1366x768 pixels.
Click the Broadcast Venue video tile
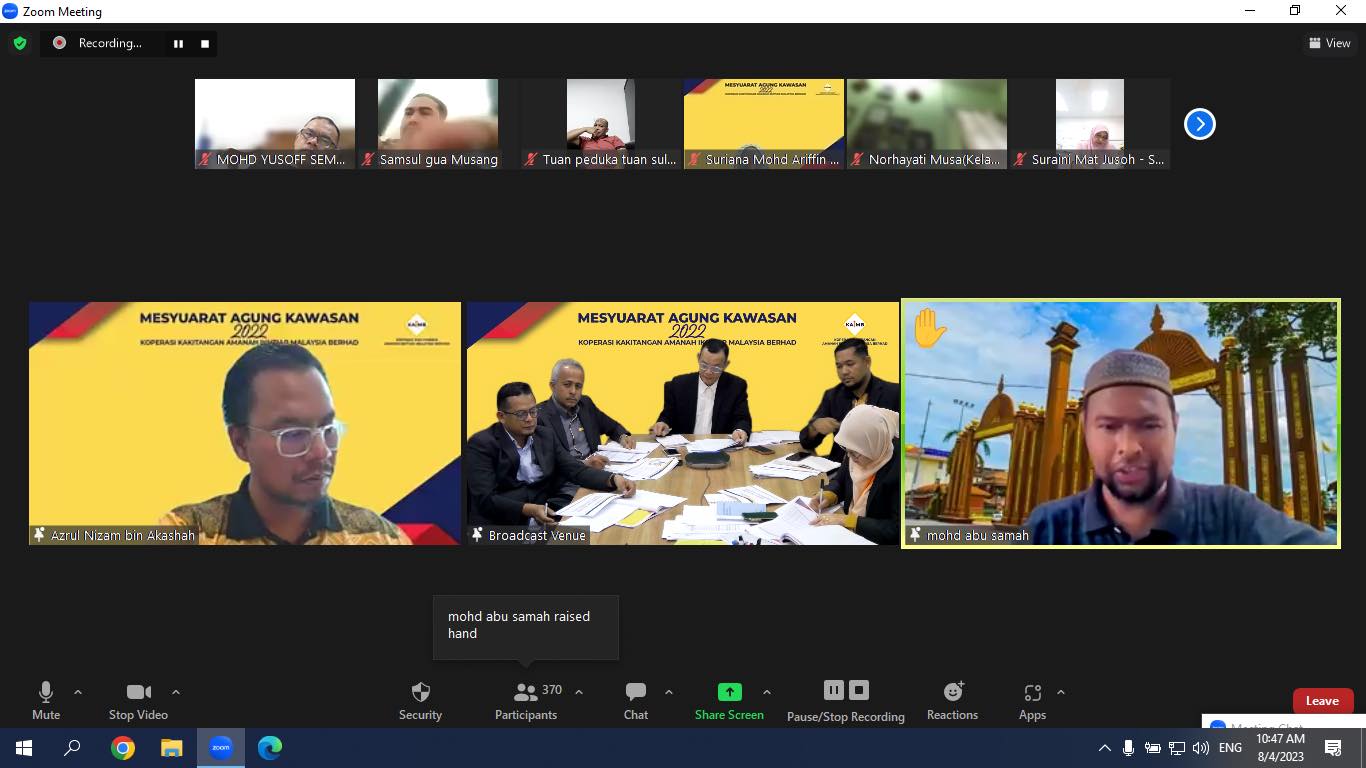point(683,423)
